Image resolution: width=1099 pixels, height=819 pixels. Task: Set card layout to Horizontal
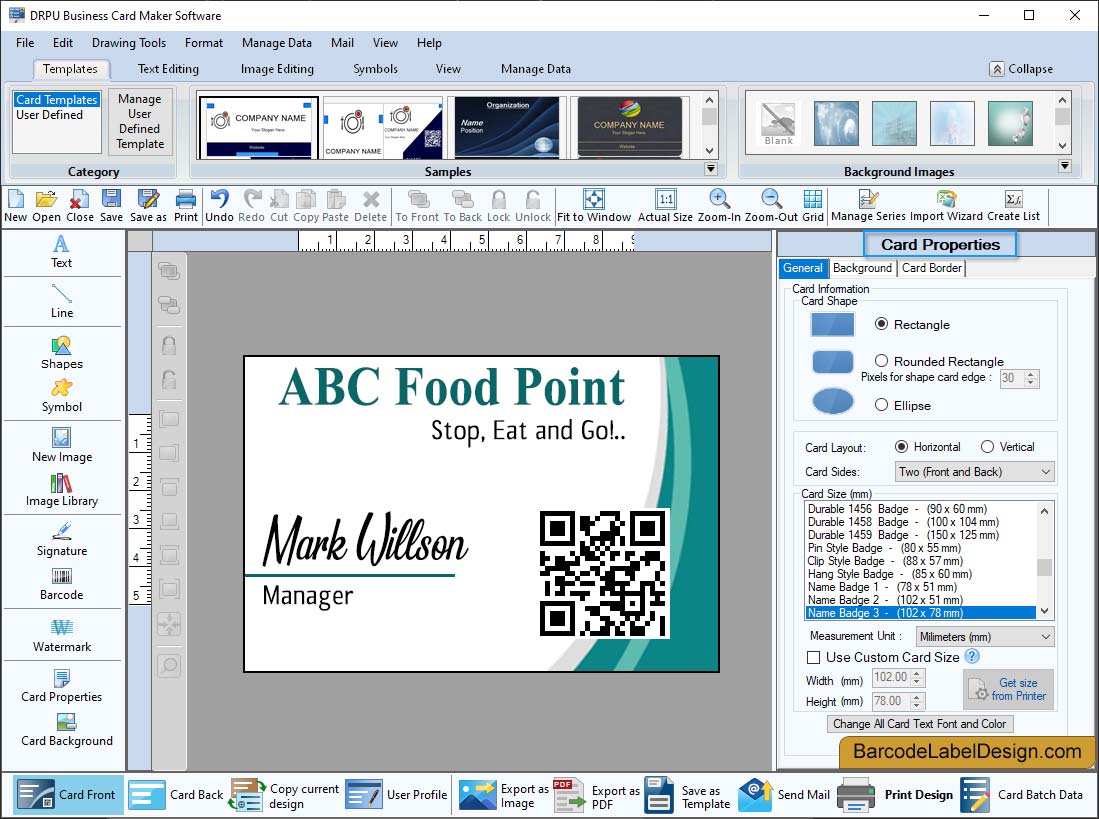click(902, 447)
